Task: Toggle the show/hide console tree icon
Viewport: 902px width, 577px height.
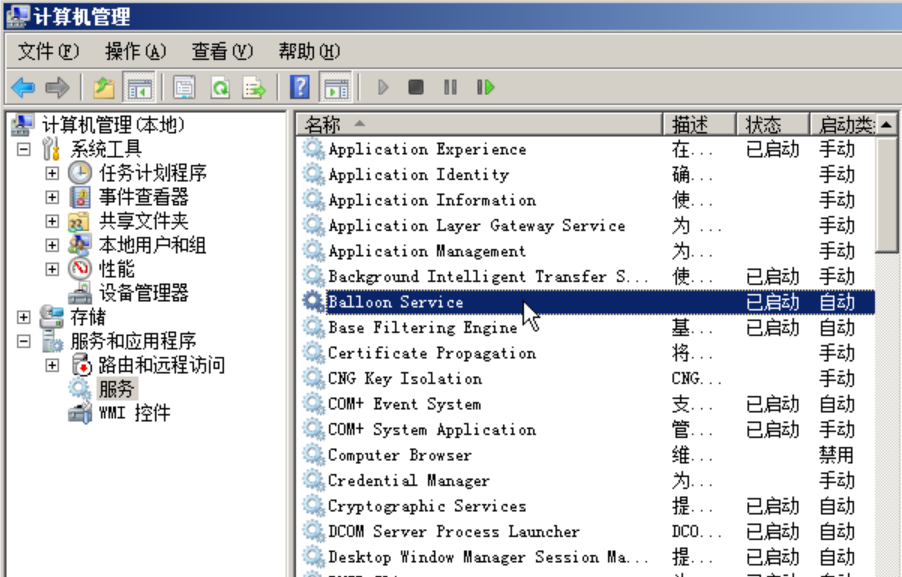Action: click(140, 87)
